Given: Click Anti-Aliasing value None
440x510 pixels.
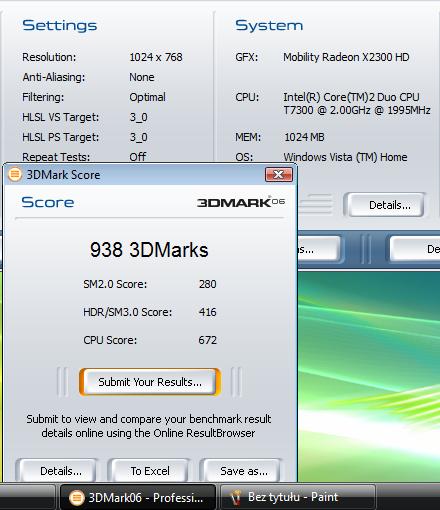Looking at the screenshot, I should click(142, 77).
